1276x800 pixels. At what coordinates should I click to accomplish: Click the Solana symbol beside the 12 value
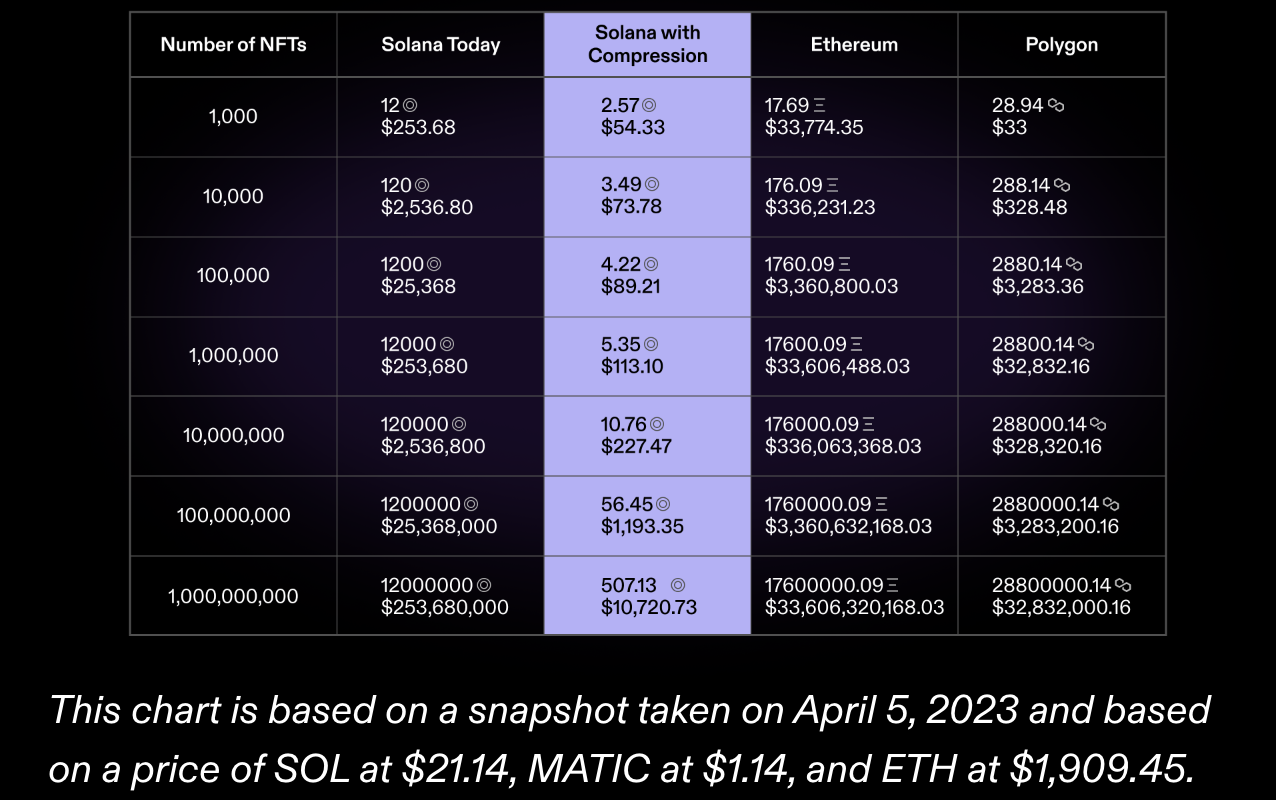coord(409,105)
